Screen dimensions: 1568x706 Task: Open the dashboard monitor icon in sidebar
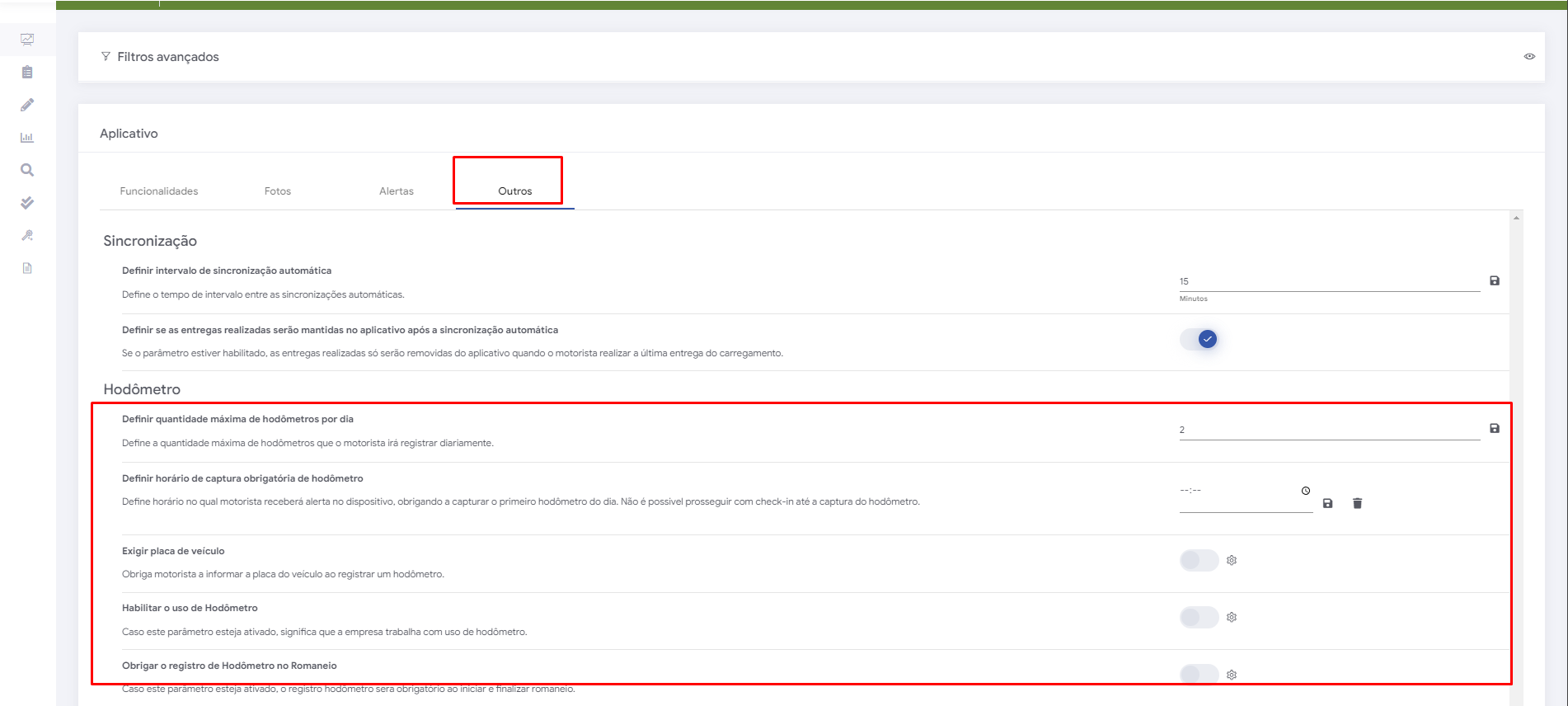[x=27, y=39]
